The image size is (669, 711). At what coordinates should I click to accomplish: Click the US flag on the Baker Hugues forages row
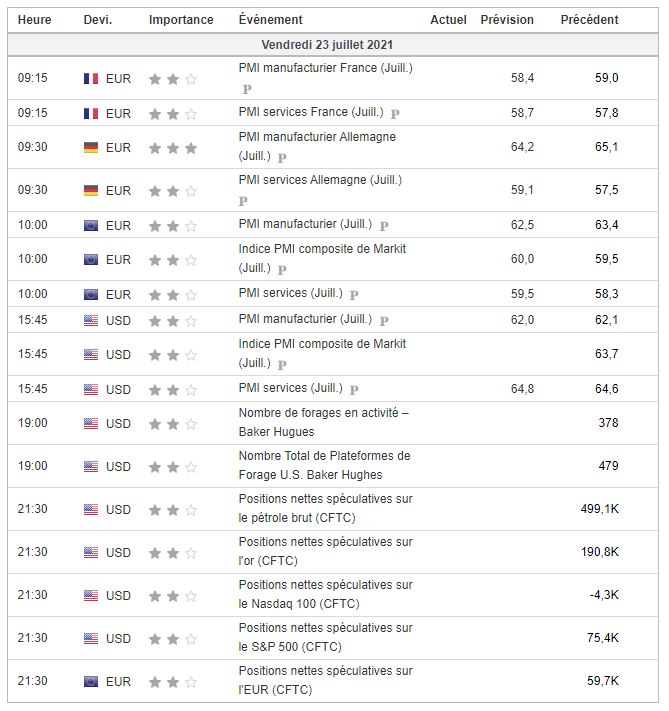pyautogui.click(x=91, y=423)
